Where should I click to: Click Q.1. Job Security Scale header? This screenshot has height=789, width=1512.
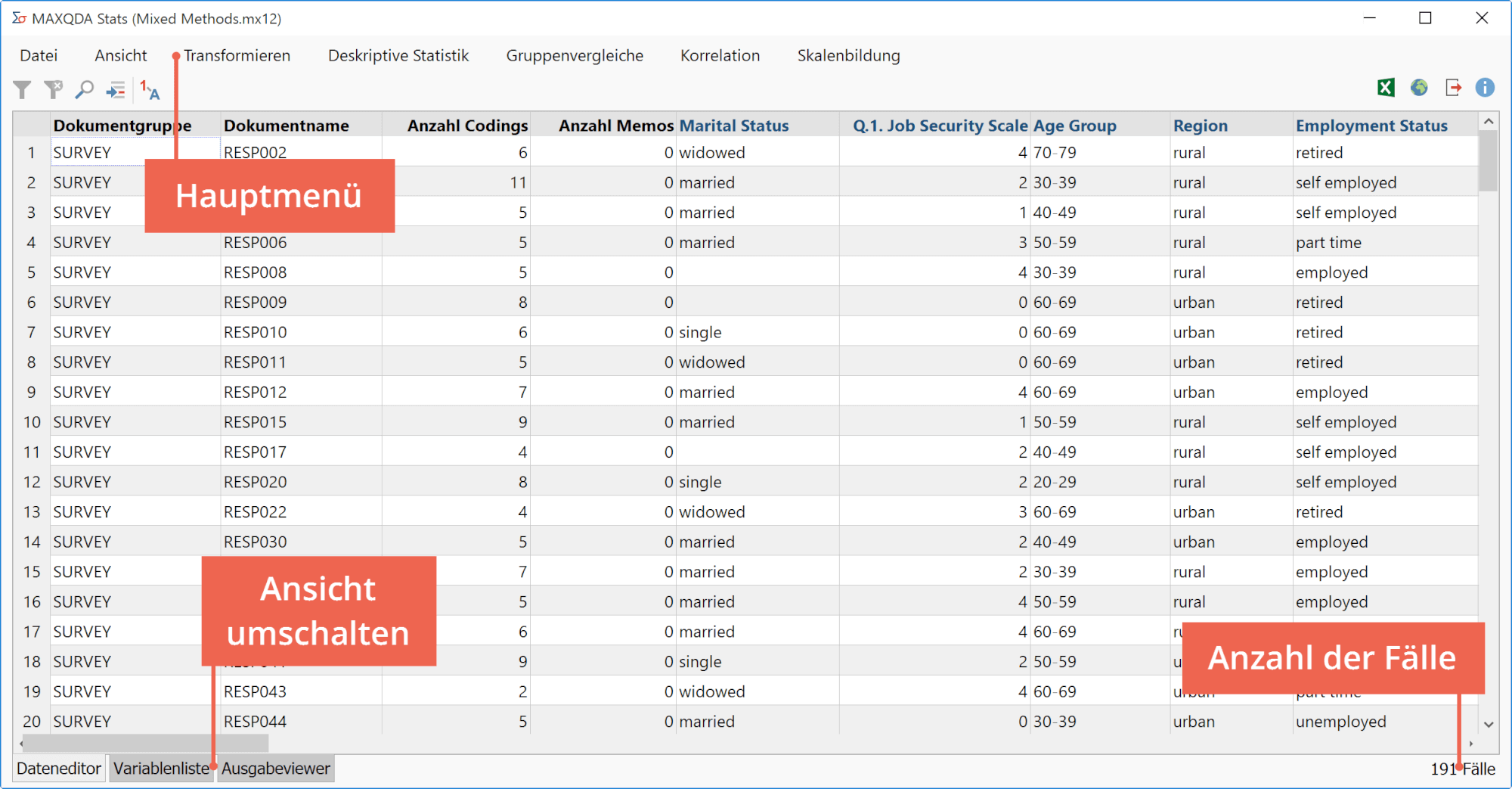[935, 126]
